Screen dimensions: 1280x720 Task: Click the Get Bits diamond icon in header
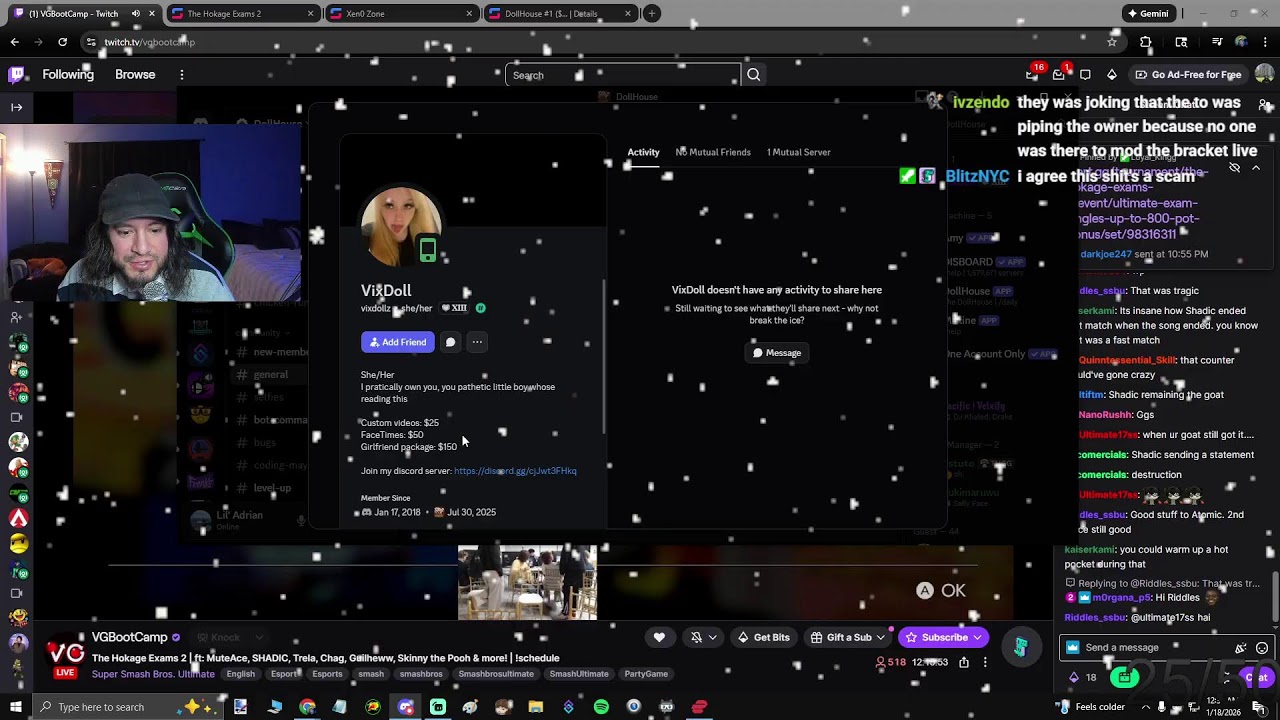1112,75
